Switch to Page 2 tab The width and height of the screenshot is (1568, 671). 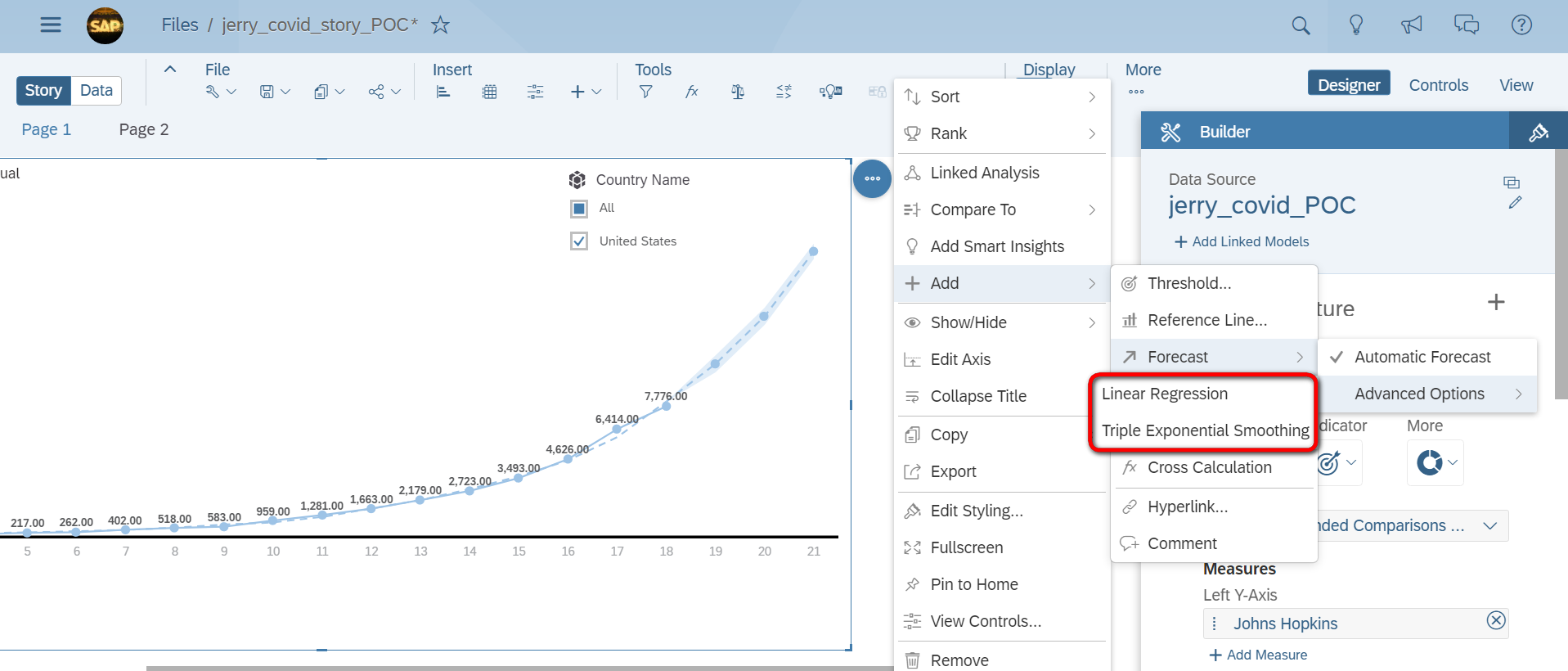[x=144, y=129]
